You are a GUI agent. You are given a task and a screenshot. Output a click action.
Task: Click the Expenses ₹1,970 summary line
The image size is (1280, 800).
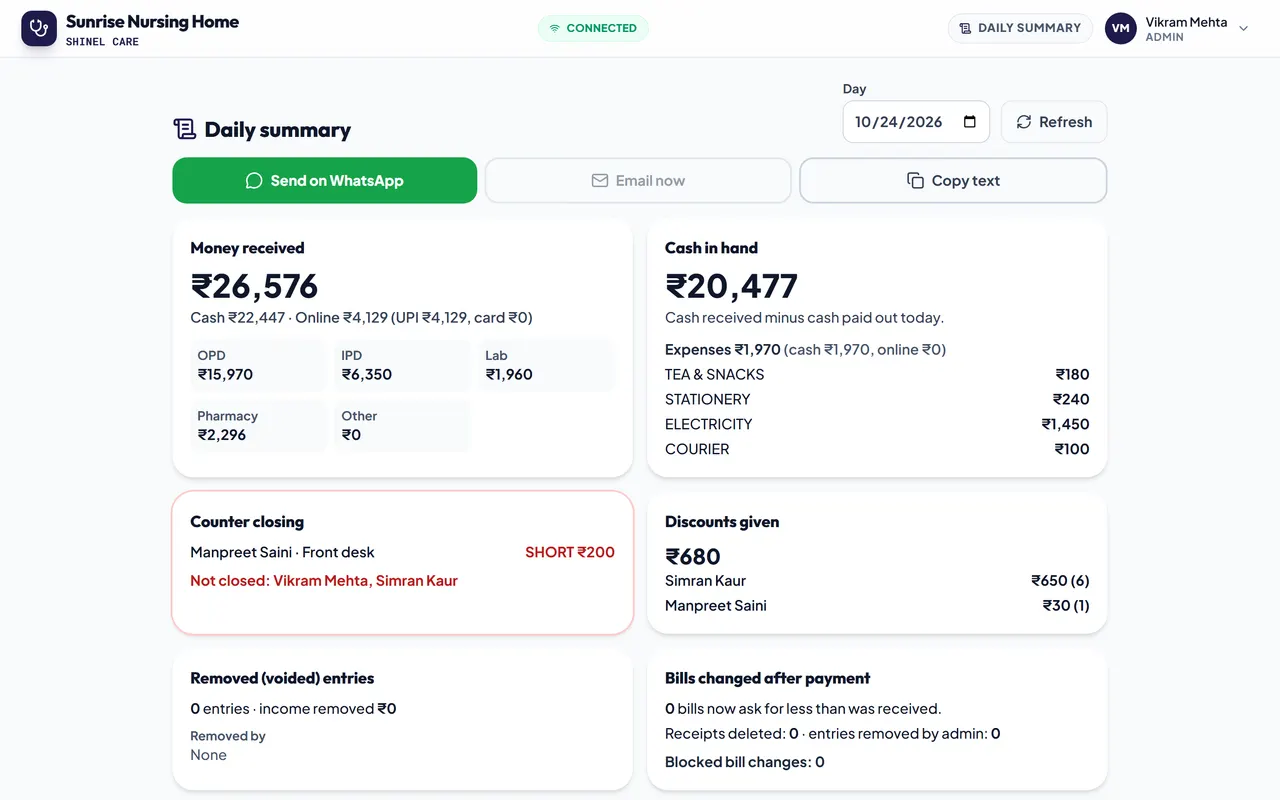pyautogui.click(x=805, y=349)
